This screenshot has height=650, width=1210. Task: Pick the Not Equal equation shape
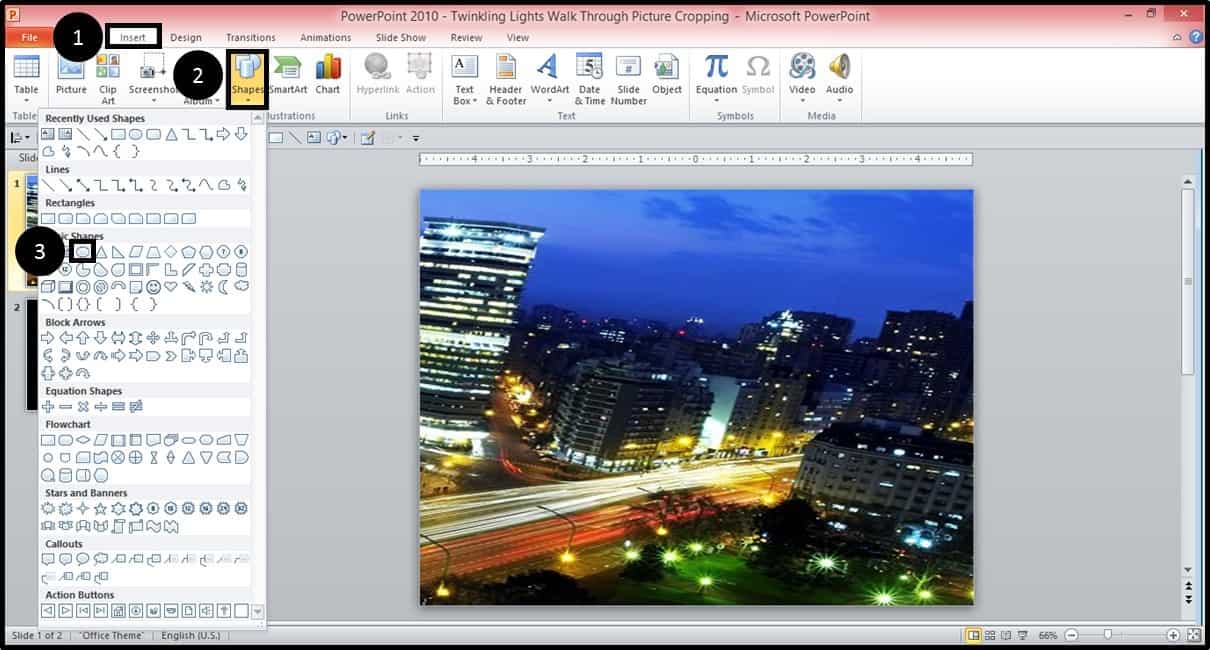(x=136, y=406)
